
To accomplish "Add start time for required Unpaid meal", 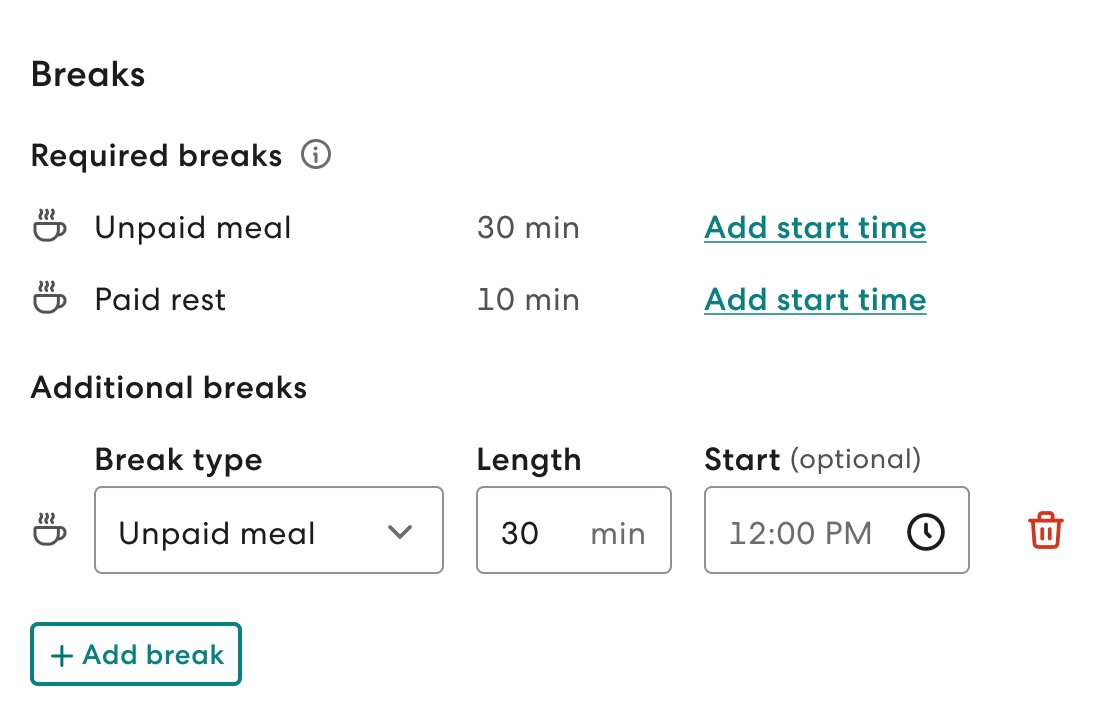I will point(815,228).
